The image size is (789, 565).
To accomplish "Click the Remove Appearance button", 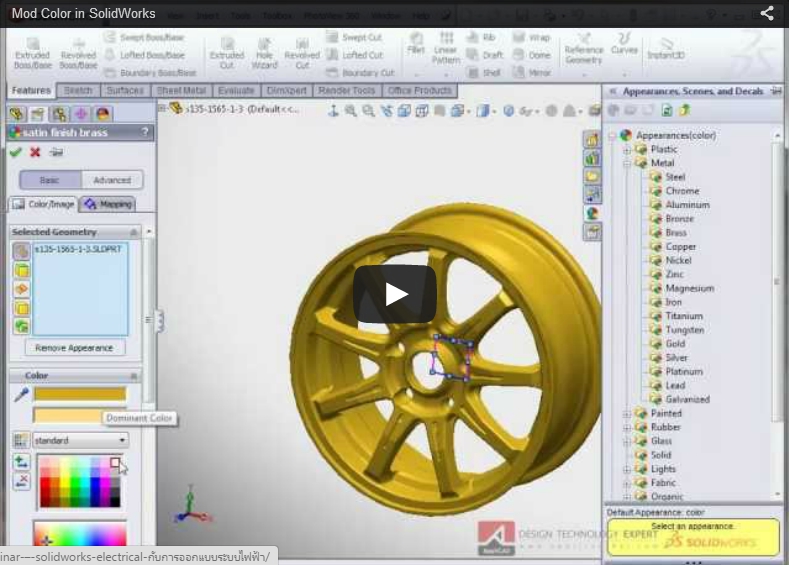I will tap(74, 348).
